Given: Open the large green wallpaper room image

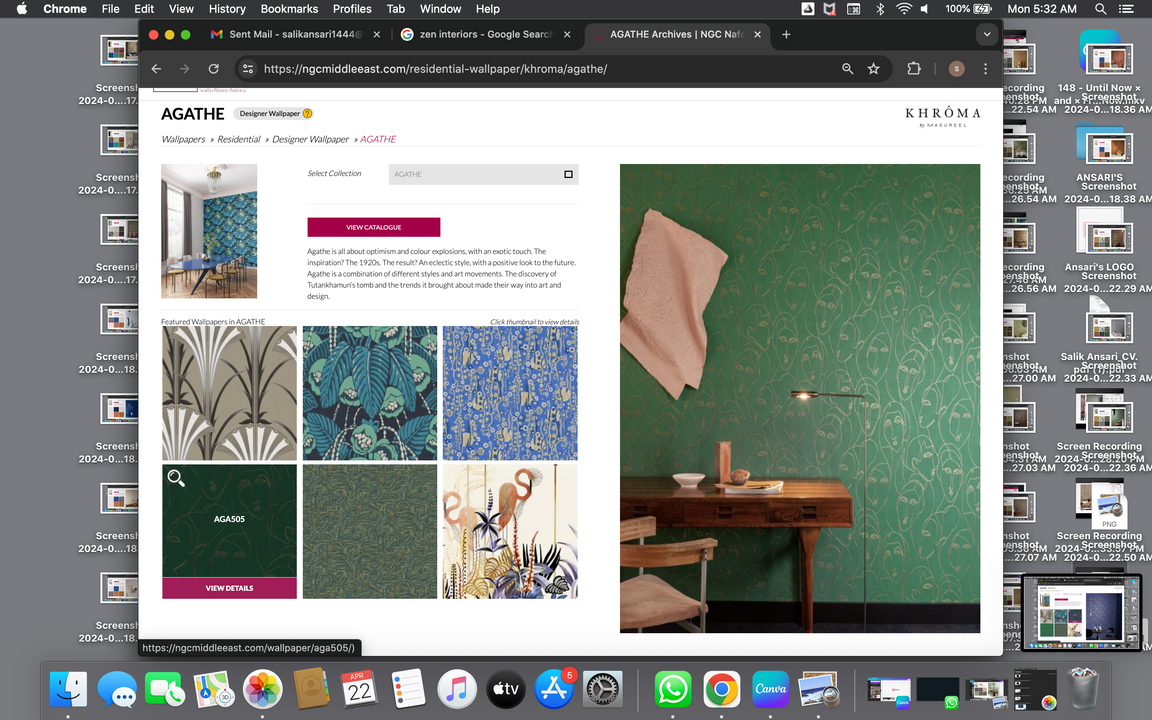Looking at the screenshot, I should (x=799, y=398).
